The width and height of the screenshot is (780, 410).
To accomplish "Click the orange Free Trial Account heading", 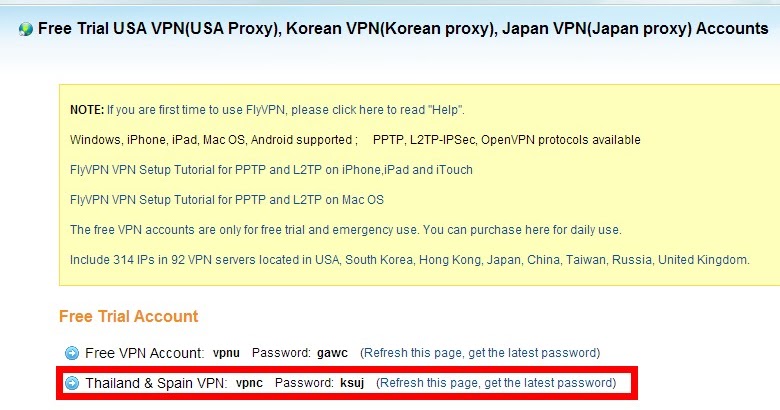I will pos(128,316).
